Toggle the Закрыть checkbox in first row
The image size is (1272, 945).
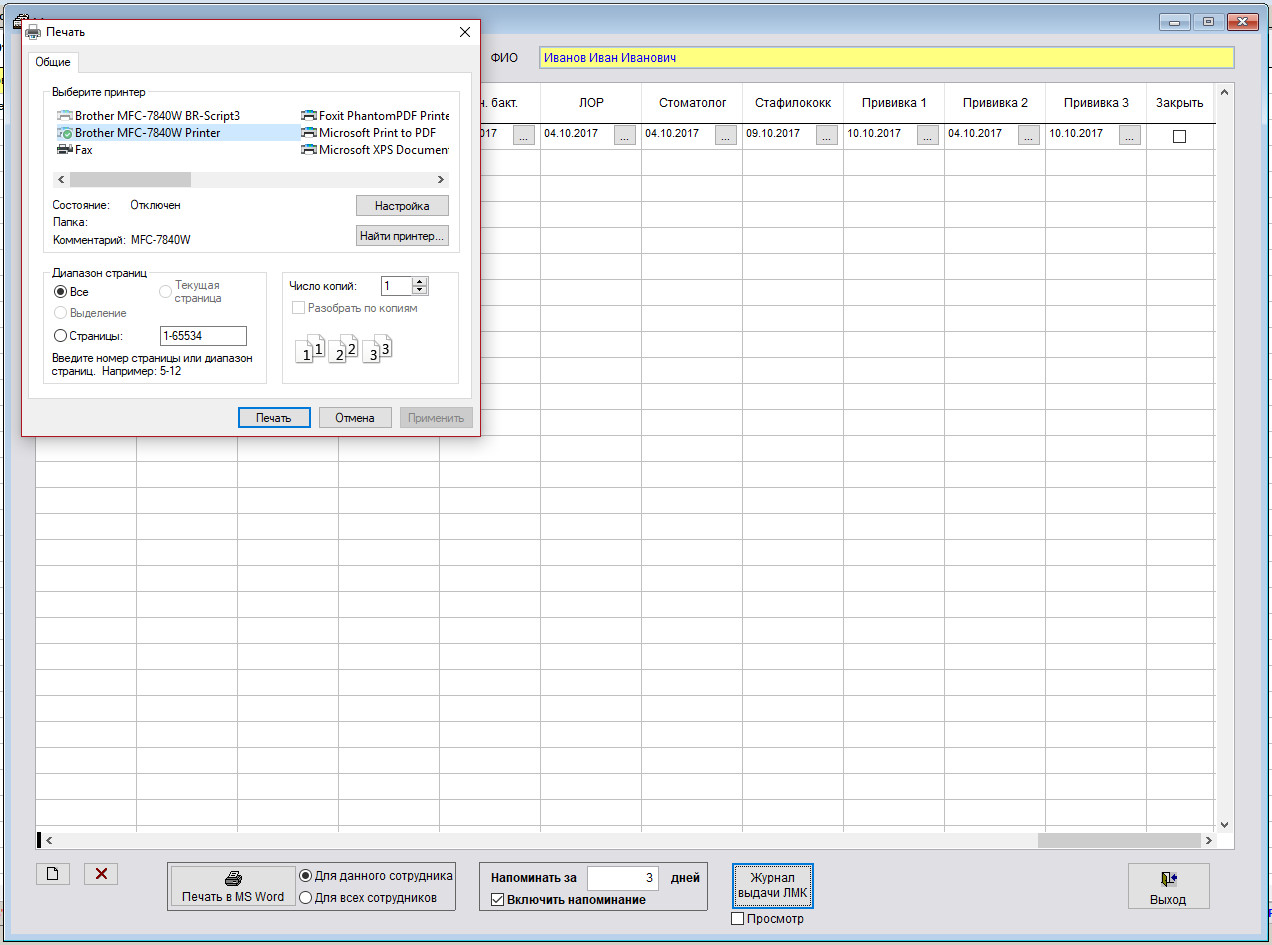1179,136
